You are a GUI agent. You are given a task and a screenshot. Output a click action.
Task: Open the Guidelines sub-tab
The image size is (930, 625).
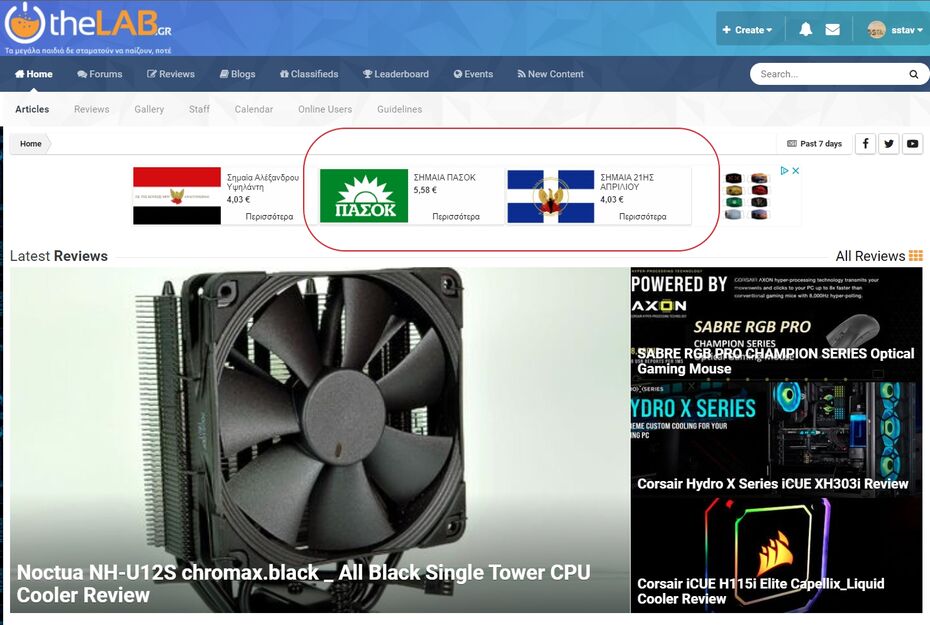[x=400, y=109]
